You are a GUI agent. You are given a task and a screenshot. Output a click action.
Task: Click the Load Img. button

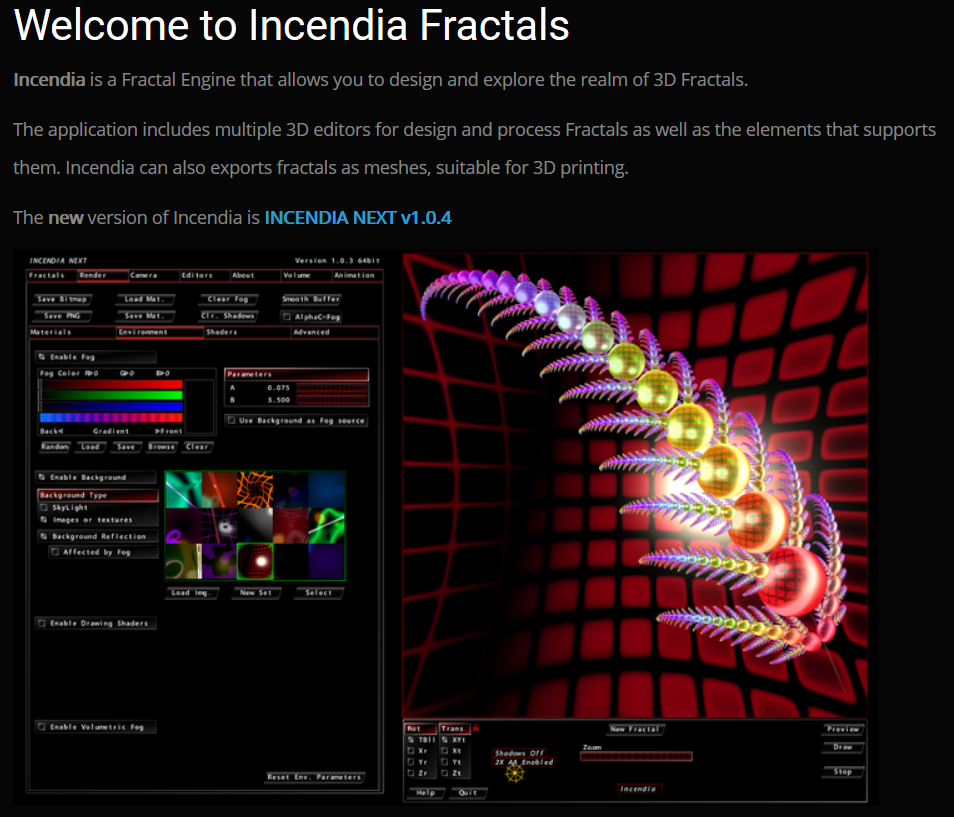click(x=191, y=593)
